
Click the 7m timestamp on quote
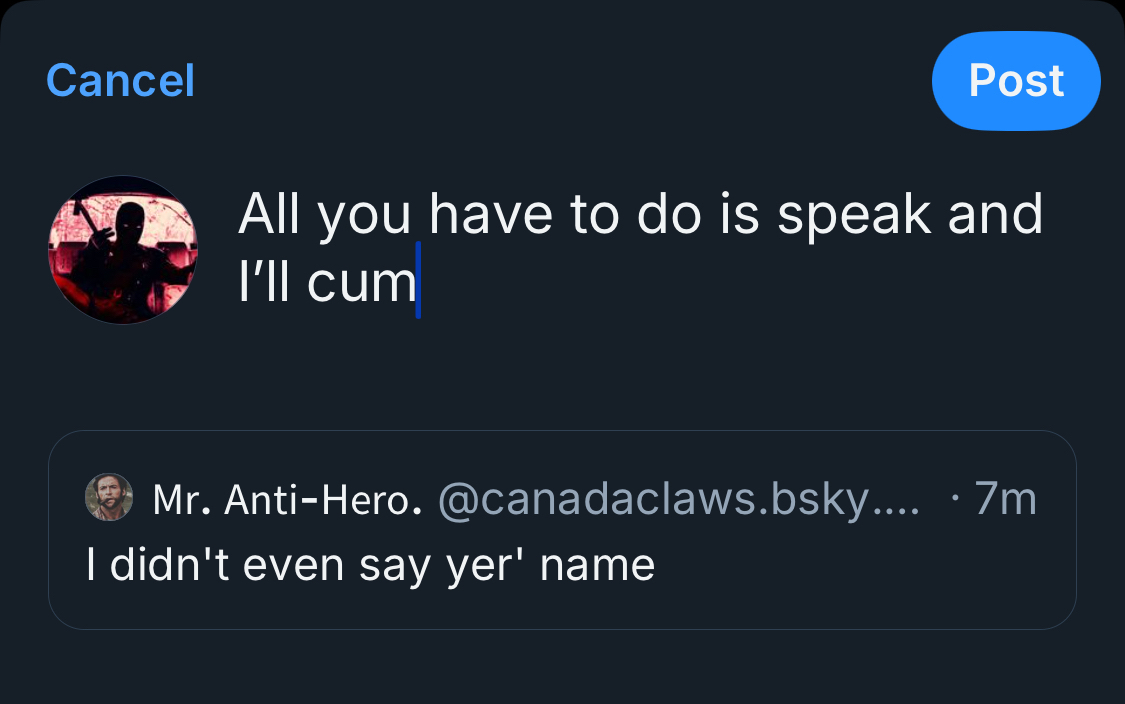pyautogui.click(x=1004, y=499)
